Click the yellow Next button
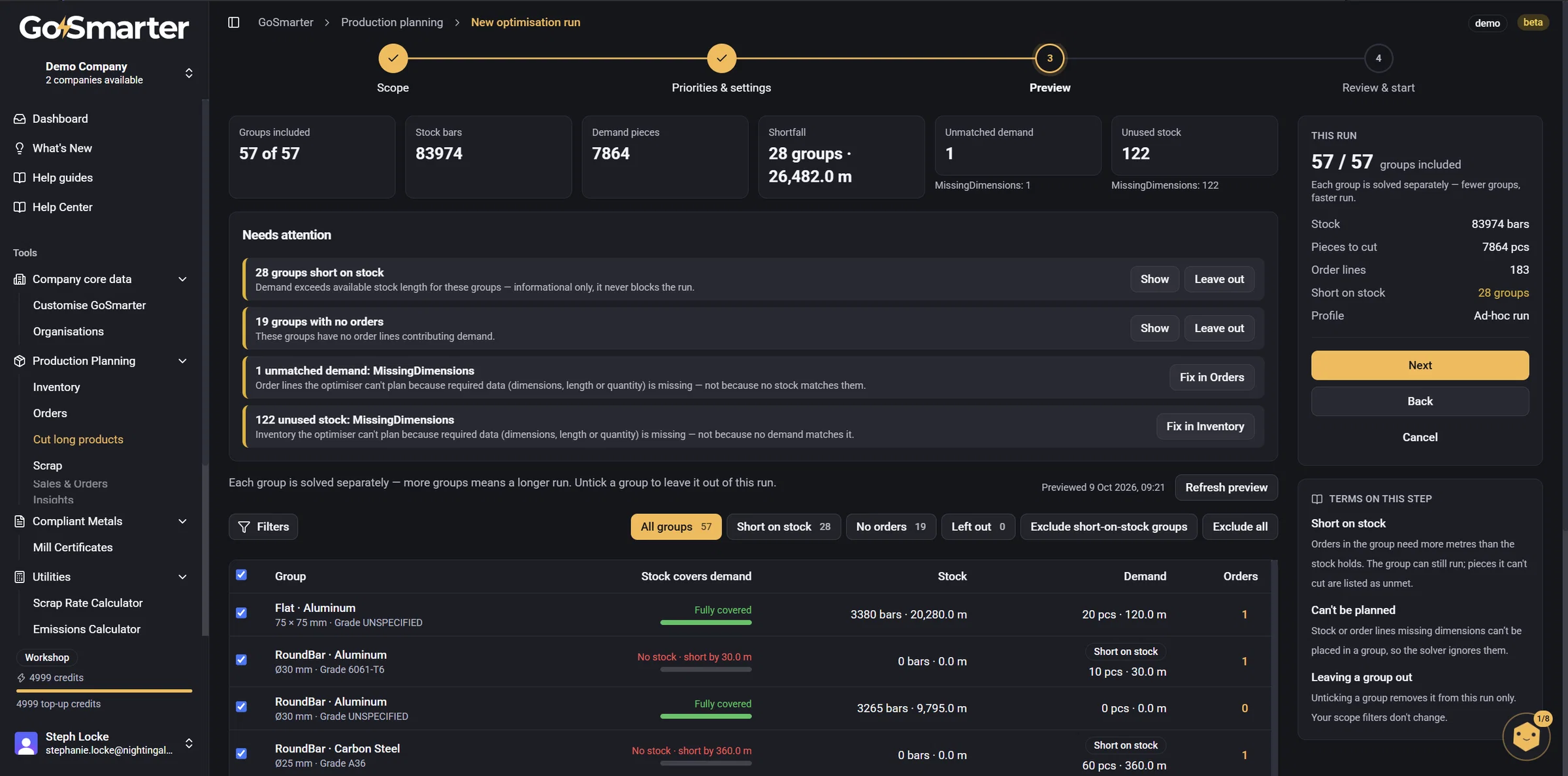 click(1420, 365)
